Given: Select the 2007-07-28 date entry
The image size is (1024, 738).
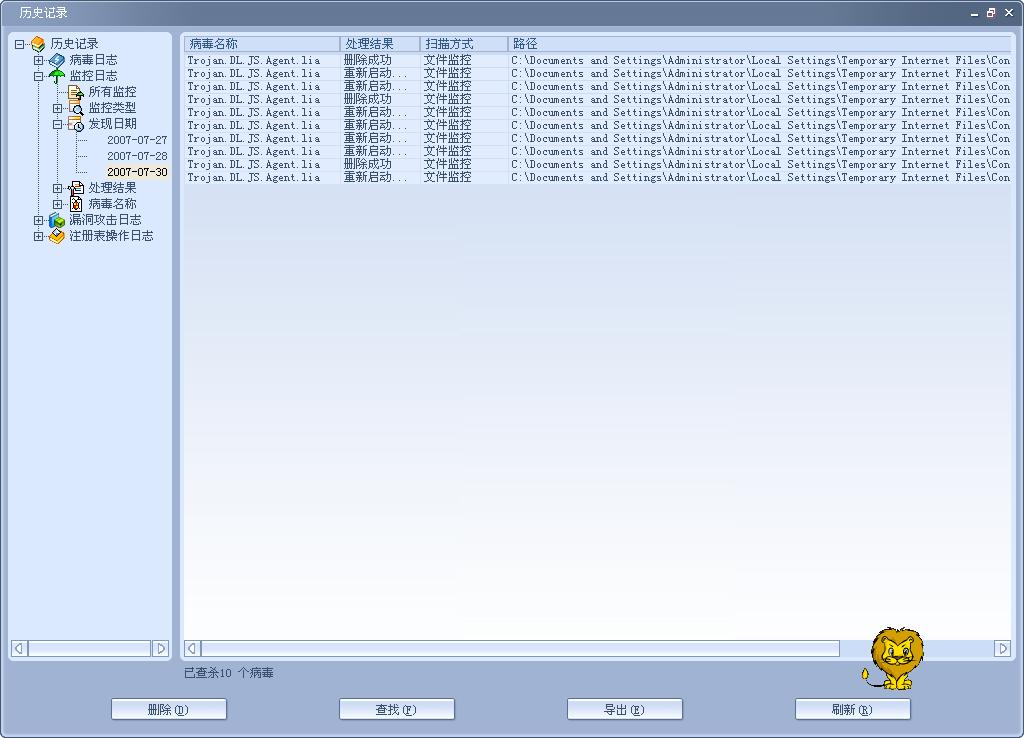Looking at the screenshot, I should point(137,156).
